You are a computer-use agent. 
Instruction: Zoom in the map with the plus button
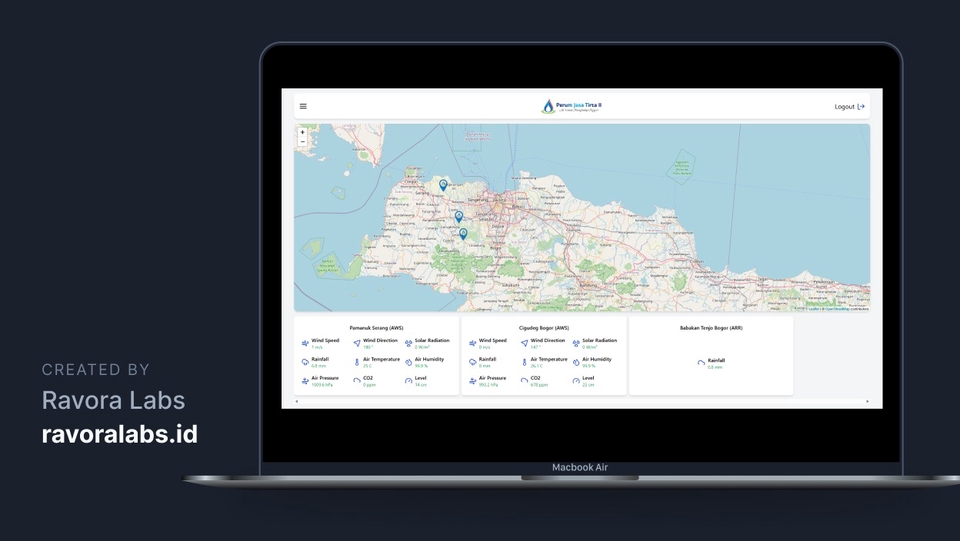coord(302,132)
